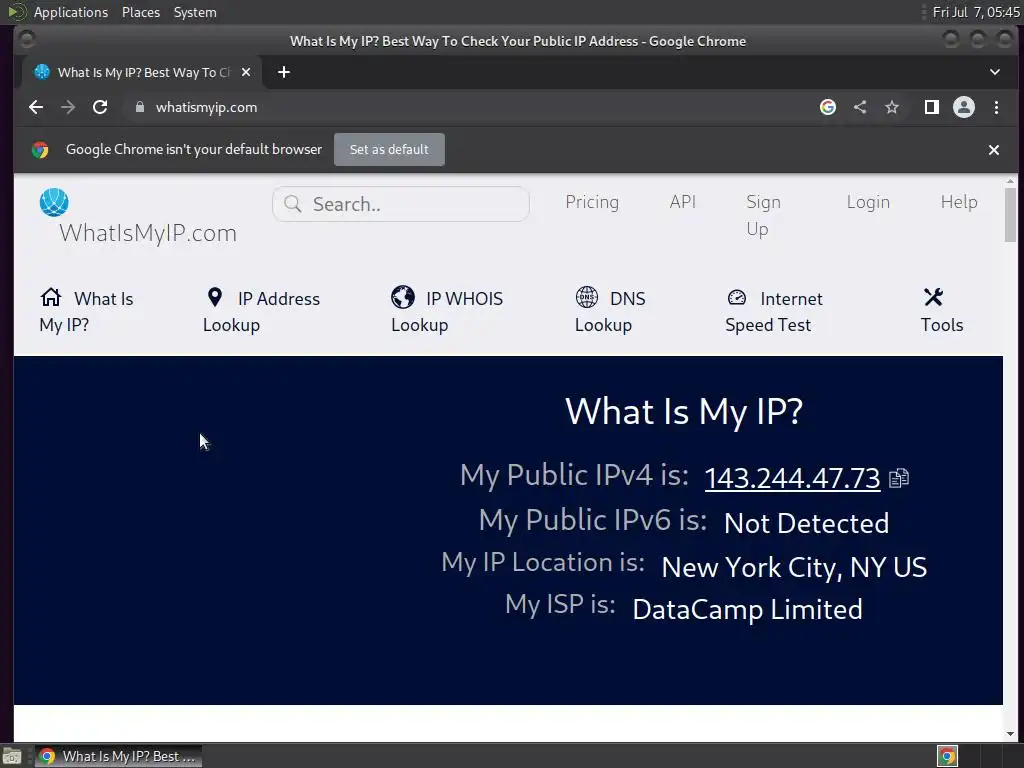The height and width of the screenshot is (768, 1024).
Task: Click the wrench Tools icon
Action: coord(933,297)
